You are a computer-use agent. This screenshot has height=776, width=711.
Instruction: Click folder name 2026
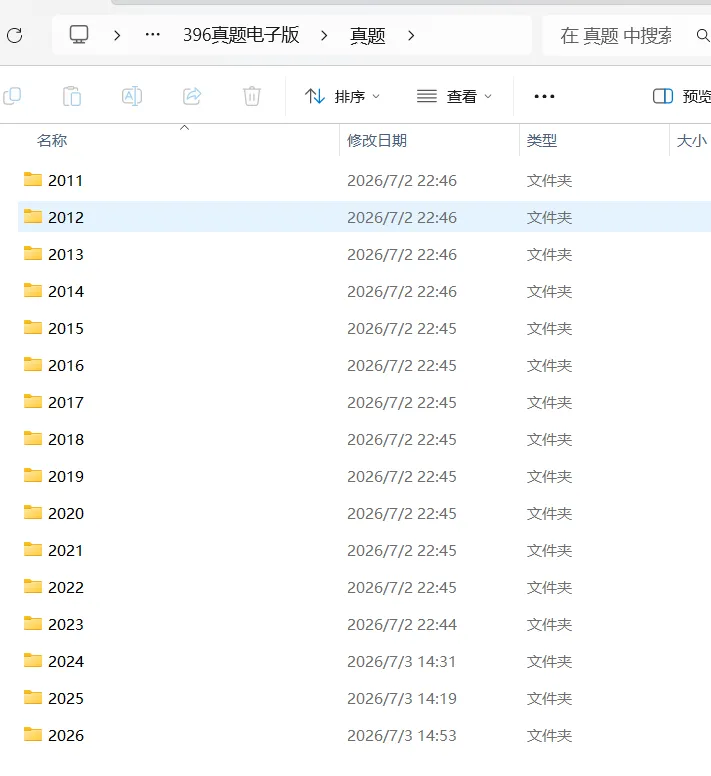coord(66,735)
